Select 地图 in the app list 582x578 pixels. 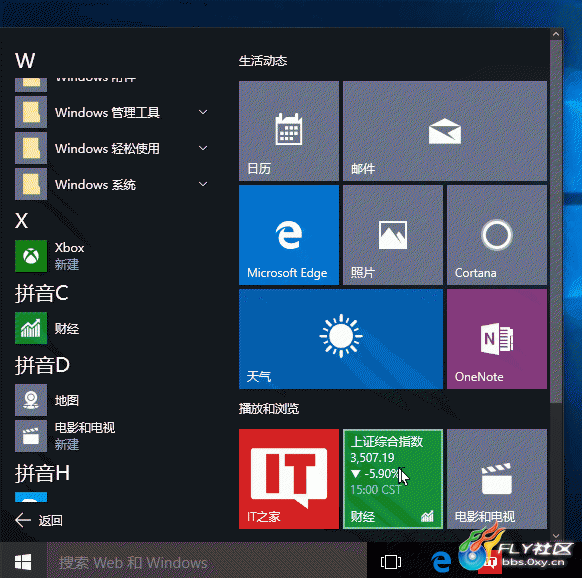click(x=111, y=400)
